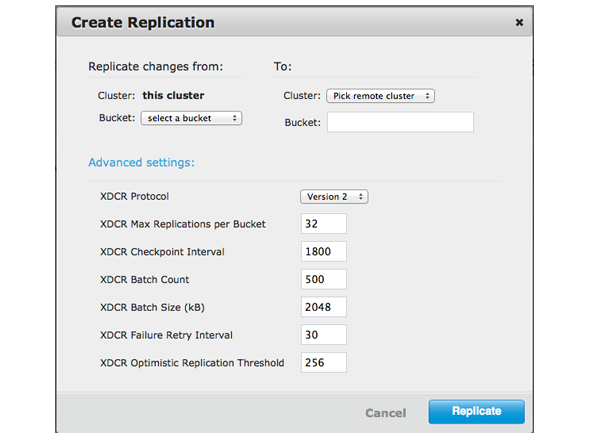The width and height of the screenshot is (604, 436).
Task: Click the destination Bucket text field
Action: tap(400, 122)
